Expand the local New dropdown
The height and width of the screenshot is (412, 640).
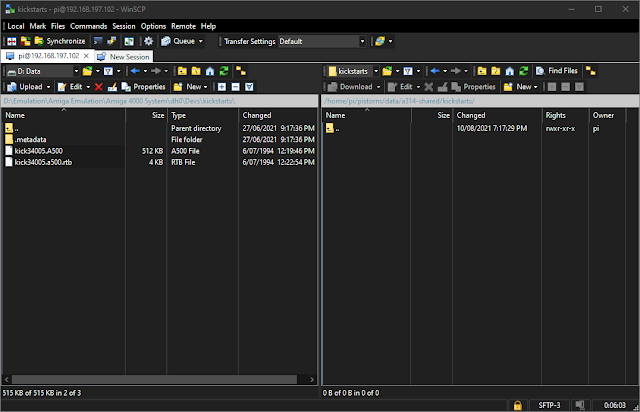205,87
